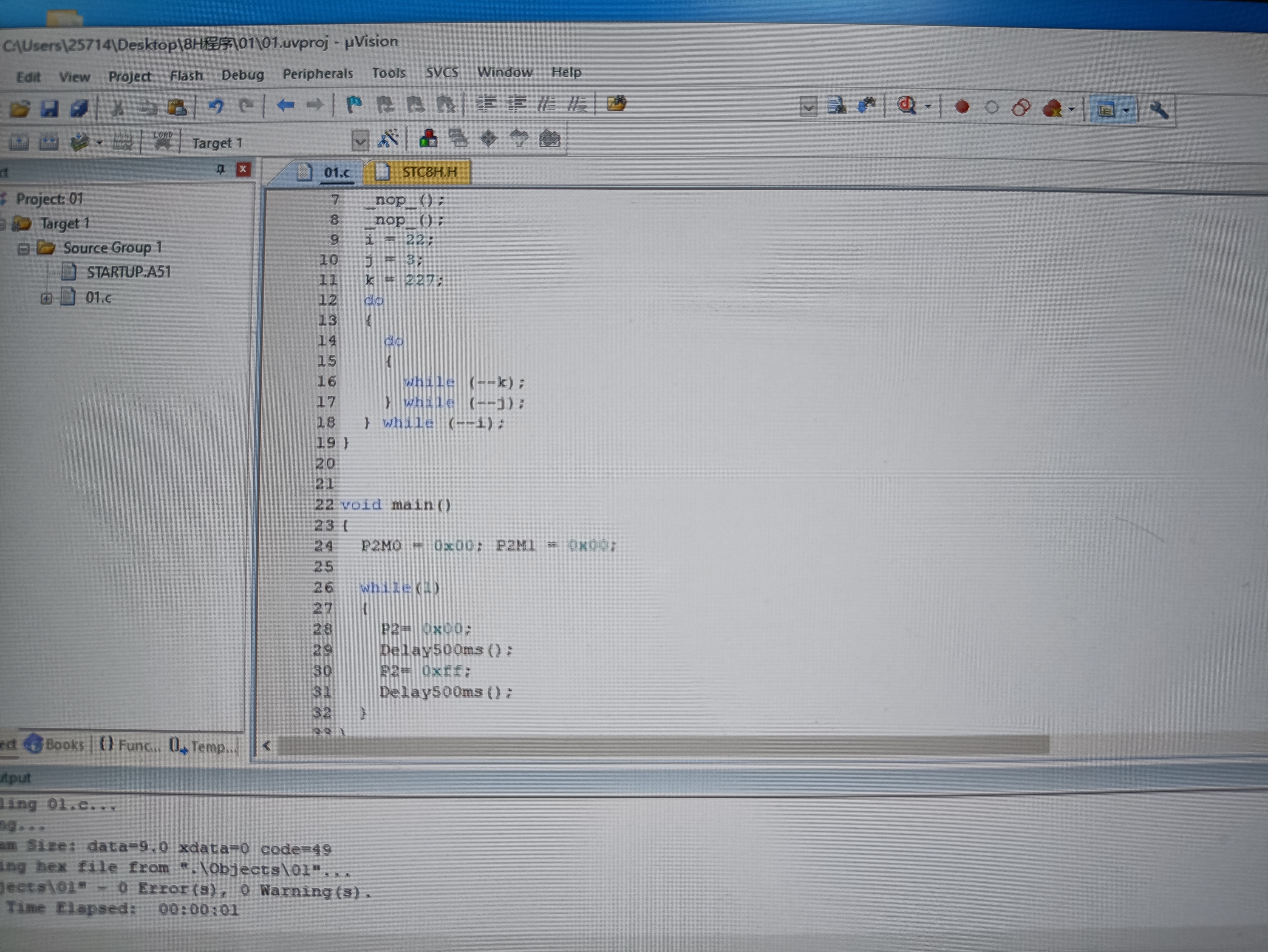Collapse the Source Group 1 folder
The width and height of the screenshot is (1268, 952).
pyautogui.click(x=24, y=249)
